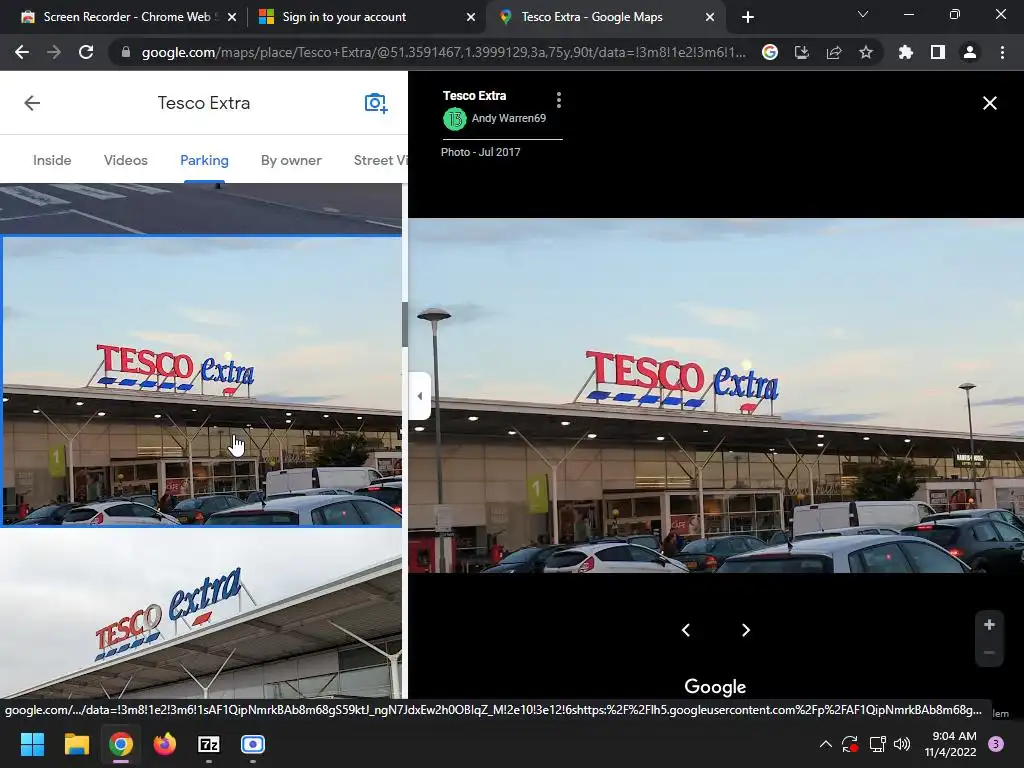Add a photo with camera plus icon
The image size is (1024, 768).
[376, 103]
